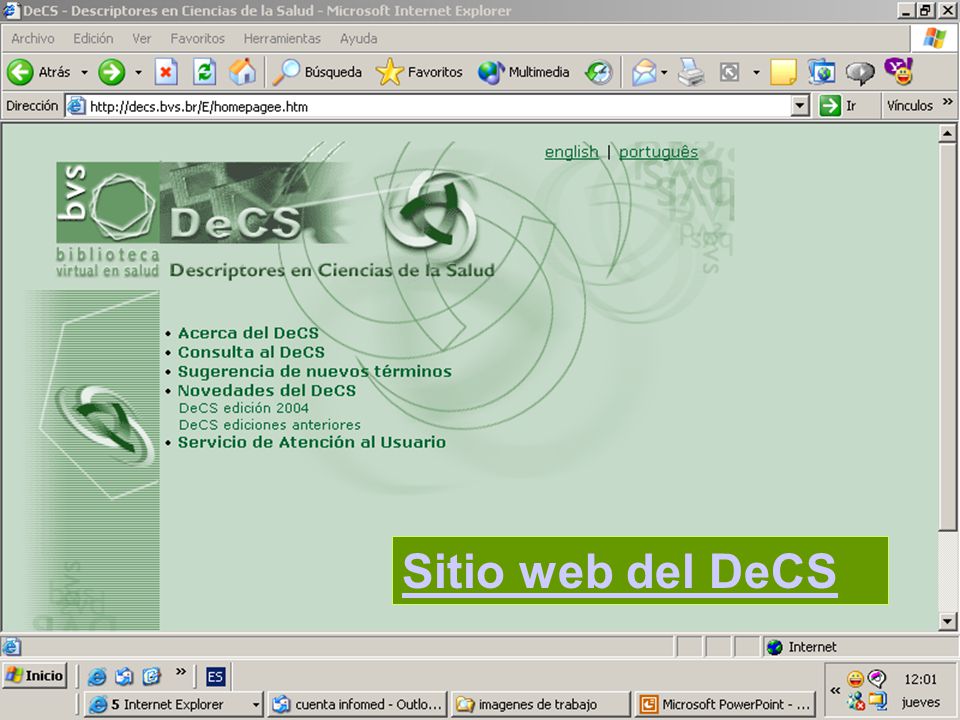Open Sugerencia de nuevos términos link
960x720 pixels.
coord(315,371)
